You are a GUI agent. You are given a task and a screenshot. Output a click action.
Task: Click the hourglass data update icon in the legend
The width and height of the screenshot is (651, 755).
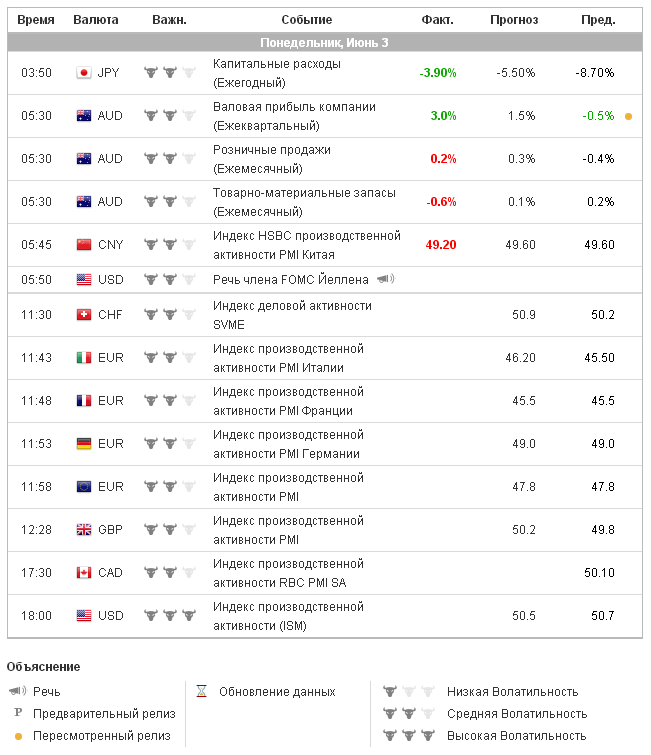point(201,691)
